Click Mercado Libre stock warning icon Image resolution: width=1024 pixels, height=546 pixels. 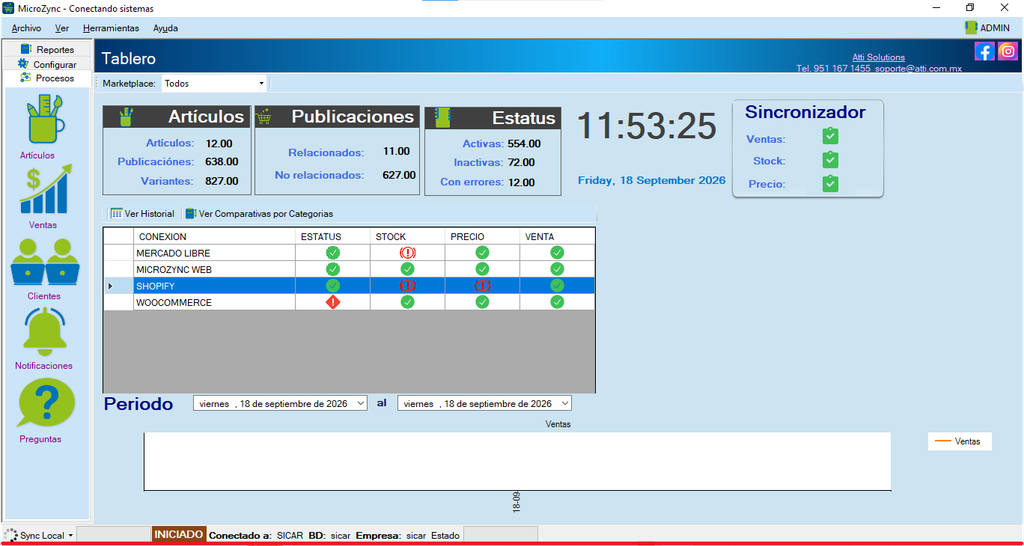click(x=408, y=252)
